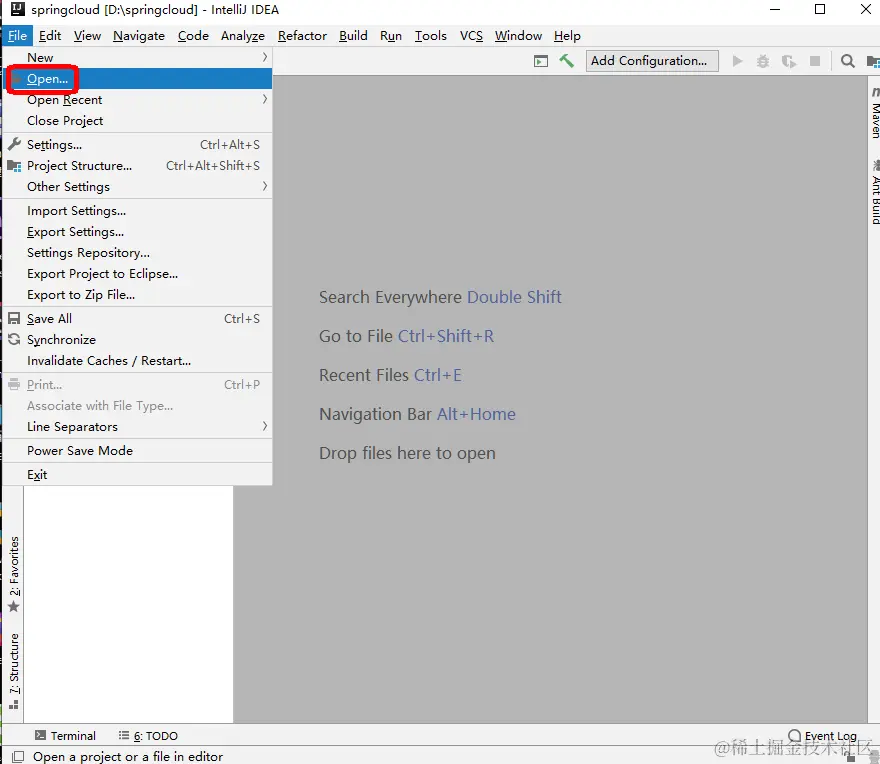
Task: Click 'Recent Files Ctrl+E' hint text
Action: (390, 375)
